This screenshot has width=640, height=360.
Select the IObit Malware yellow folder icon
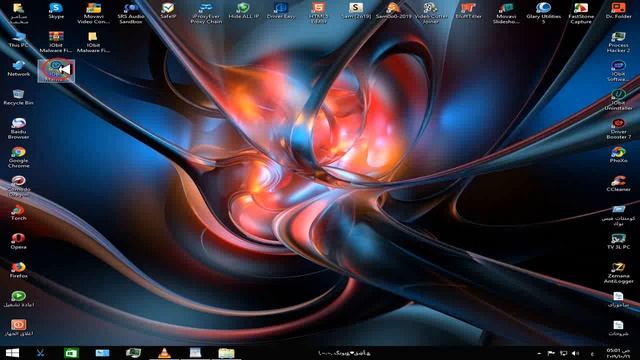tap(93, 42)
